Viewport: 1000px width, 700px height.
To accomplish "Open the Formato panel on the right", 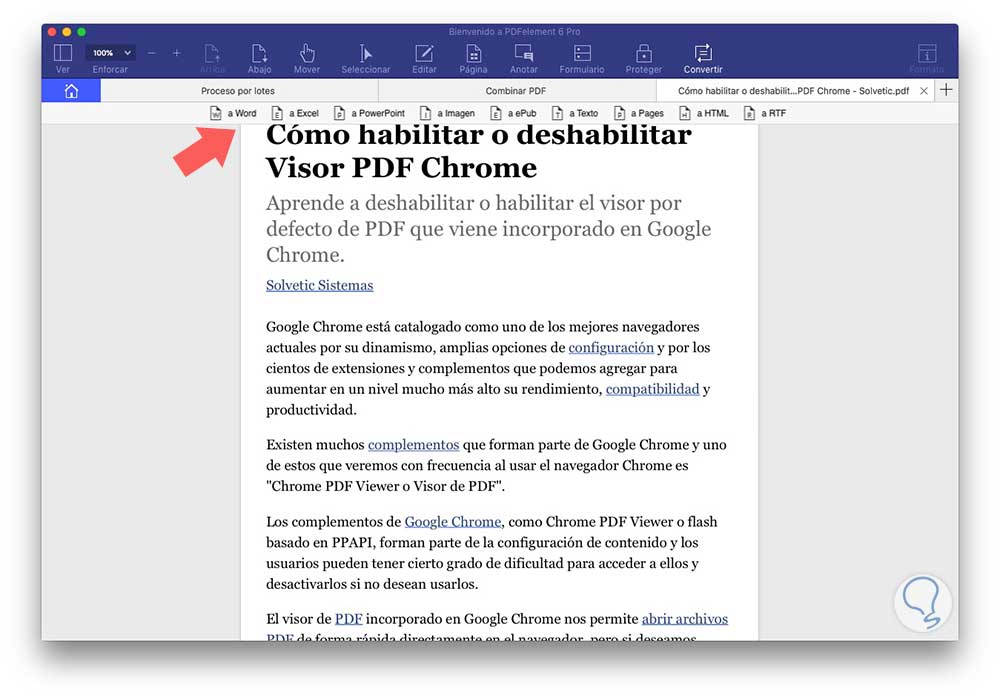I will tap(927, 59).
